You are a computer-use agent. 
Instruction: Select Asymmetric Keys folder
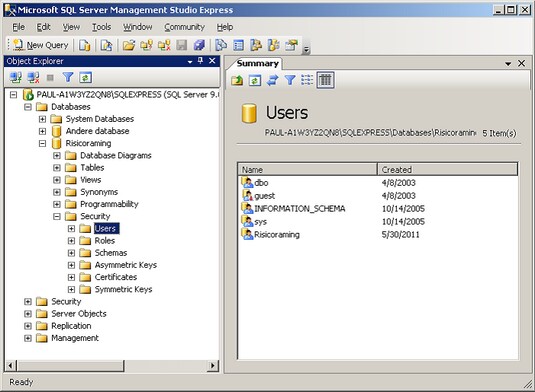coord(126,265)
